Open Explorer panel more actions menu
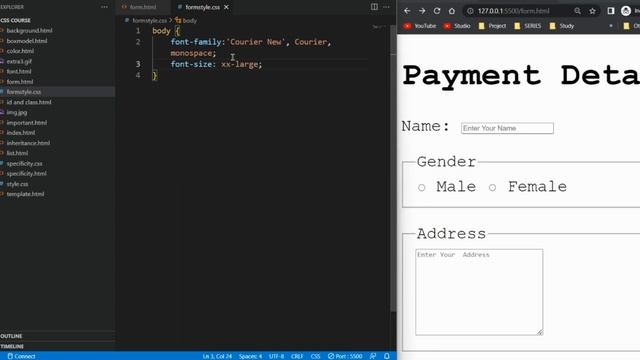Viewport: 640px width, 360px height. (x=104, y=7)
